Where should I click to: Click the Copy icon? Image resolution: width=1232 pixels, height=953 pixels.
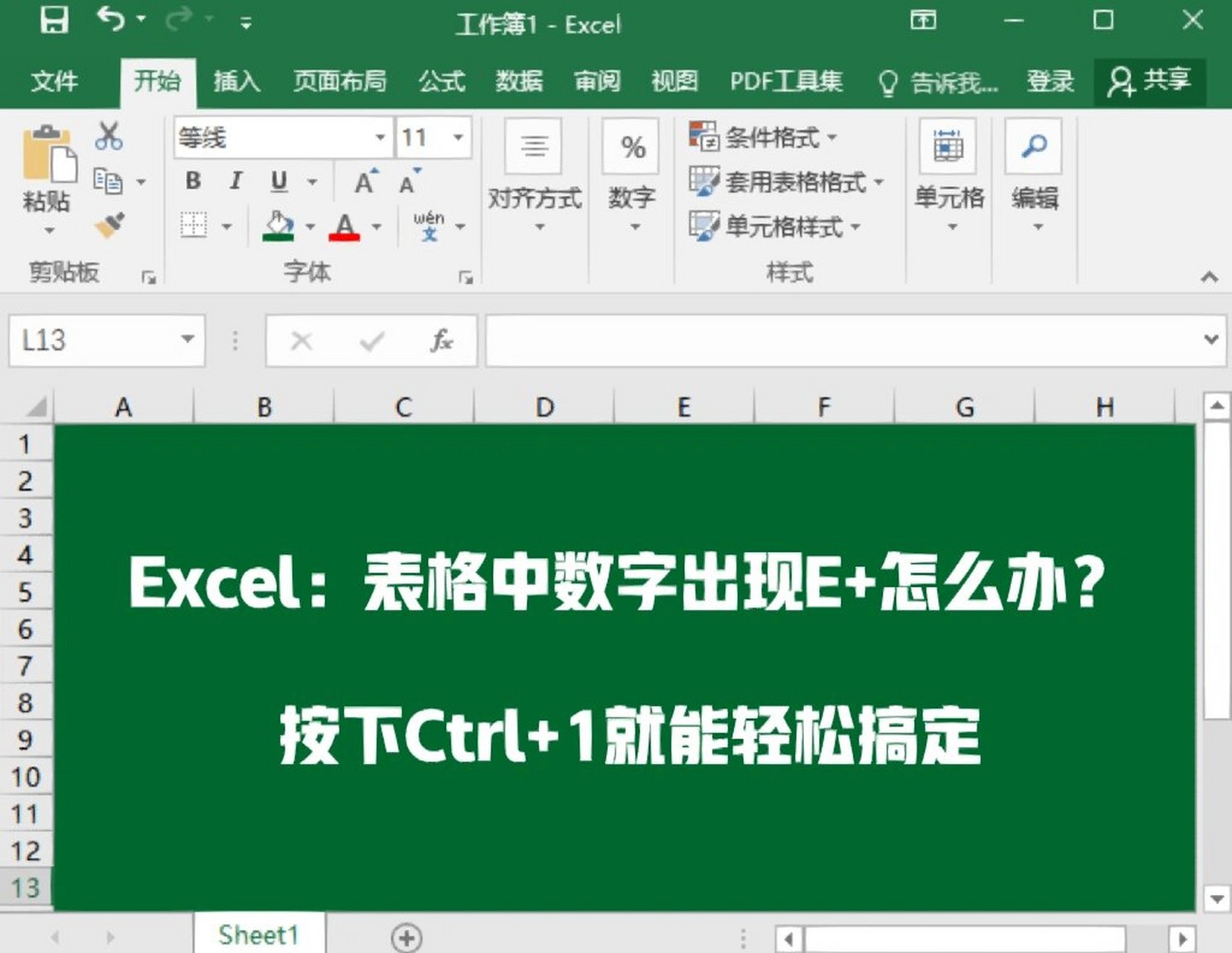point(108,181)
